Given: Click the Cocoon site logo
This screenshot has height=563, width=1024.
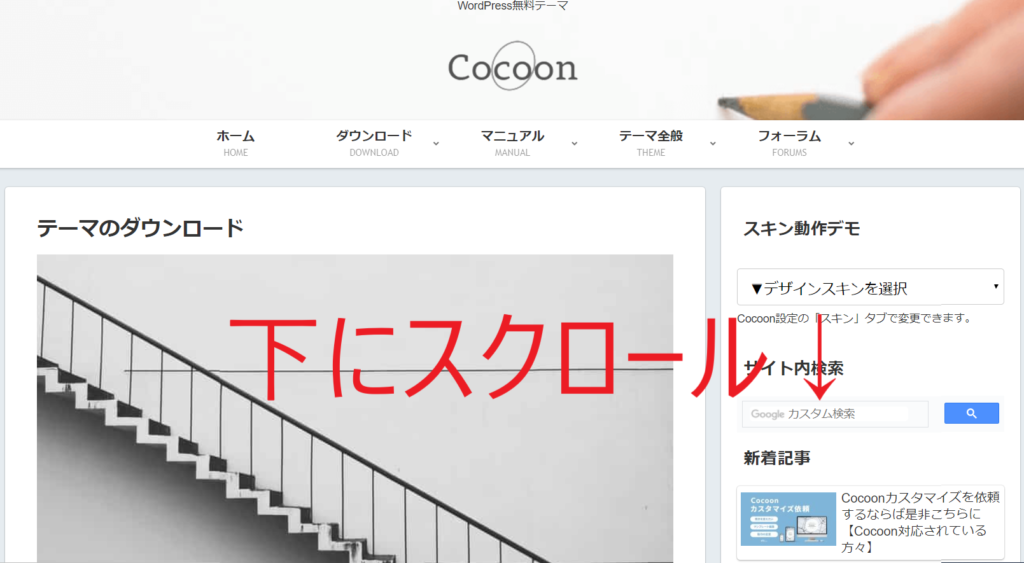Looking at the screenshot, I should pos(513,67).
